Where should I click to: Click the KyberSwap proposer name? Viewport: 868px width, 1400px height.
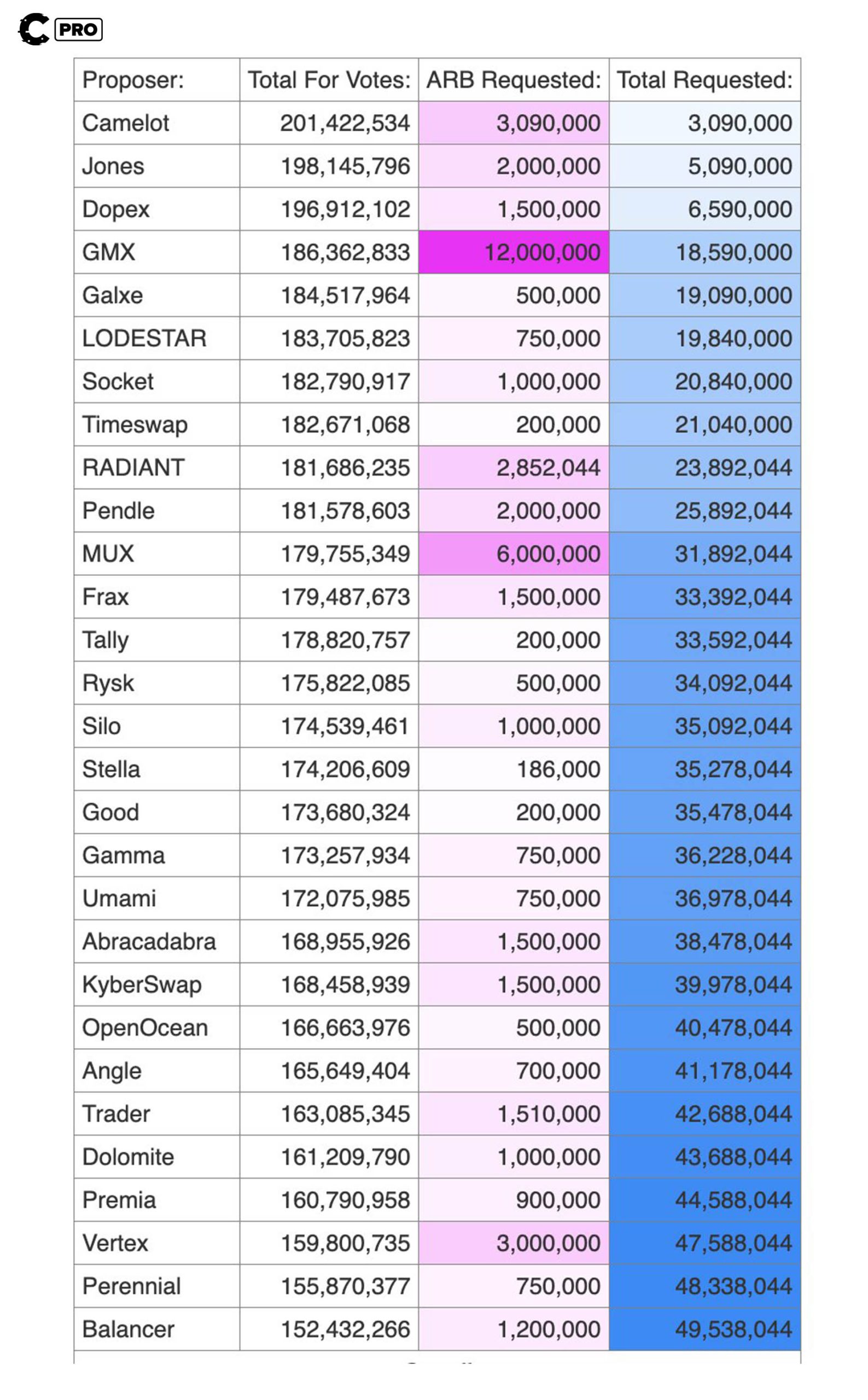click(142, 984)
